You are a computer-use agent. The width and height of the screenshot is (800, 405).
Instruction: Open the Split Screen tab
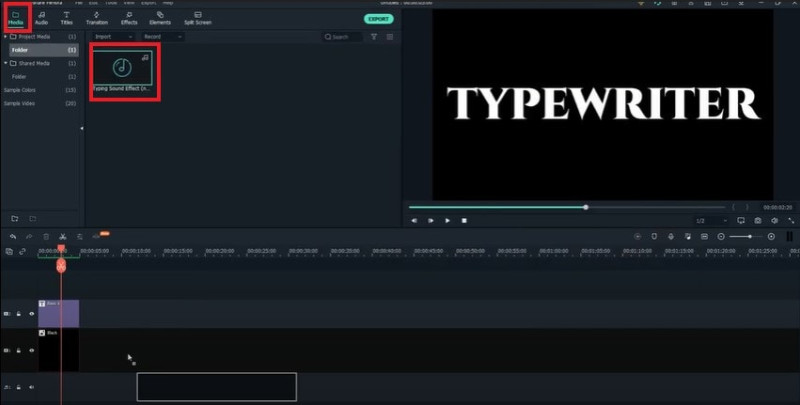tap(197, 18)
